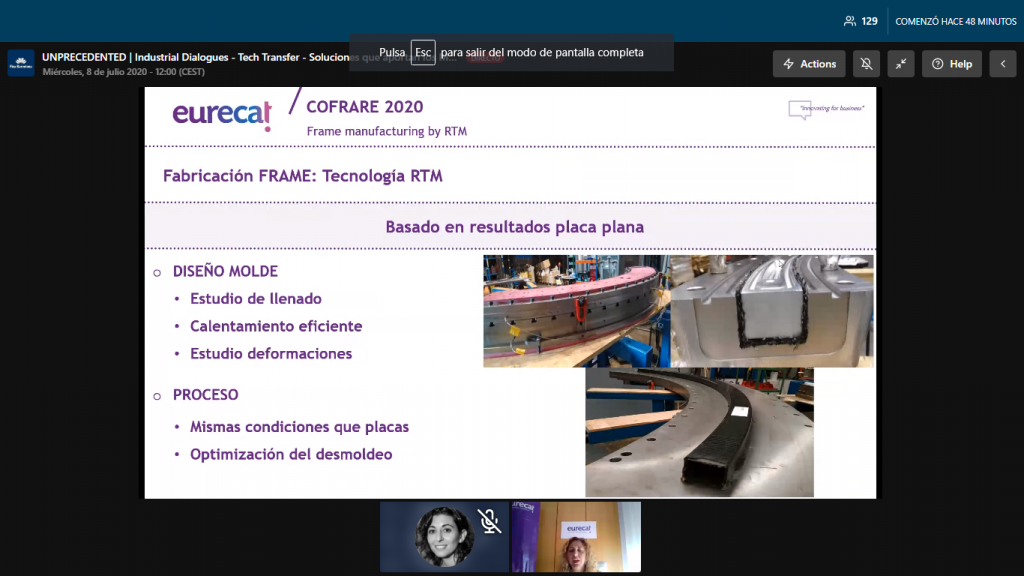Click the event date Miércoles, 8 de julio 2020
Viewport: 1024px width, 576px height.
[123, 72]
